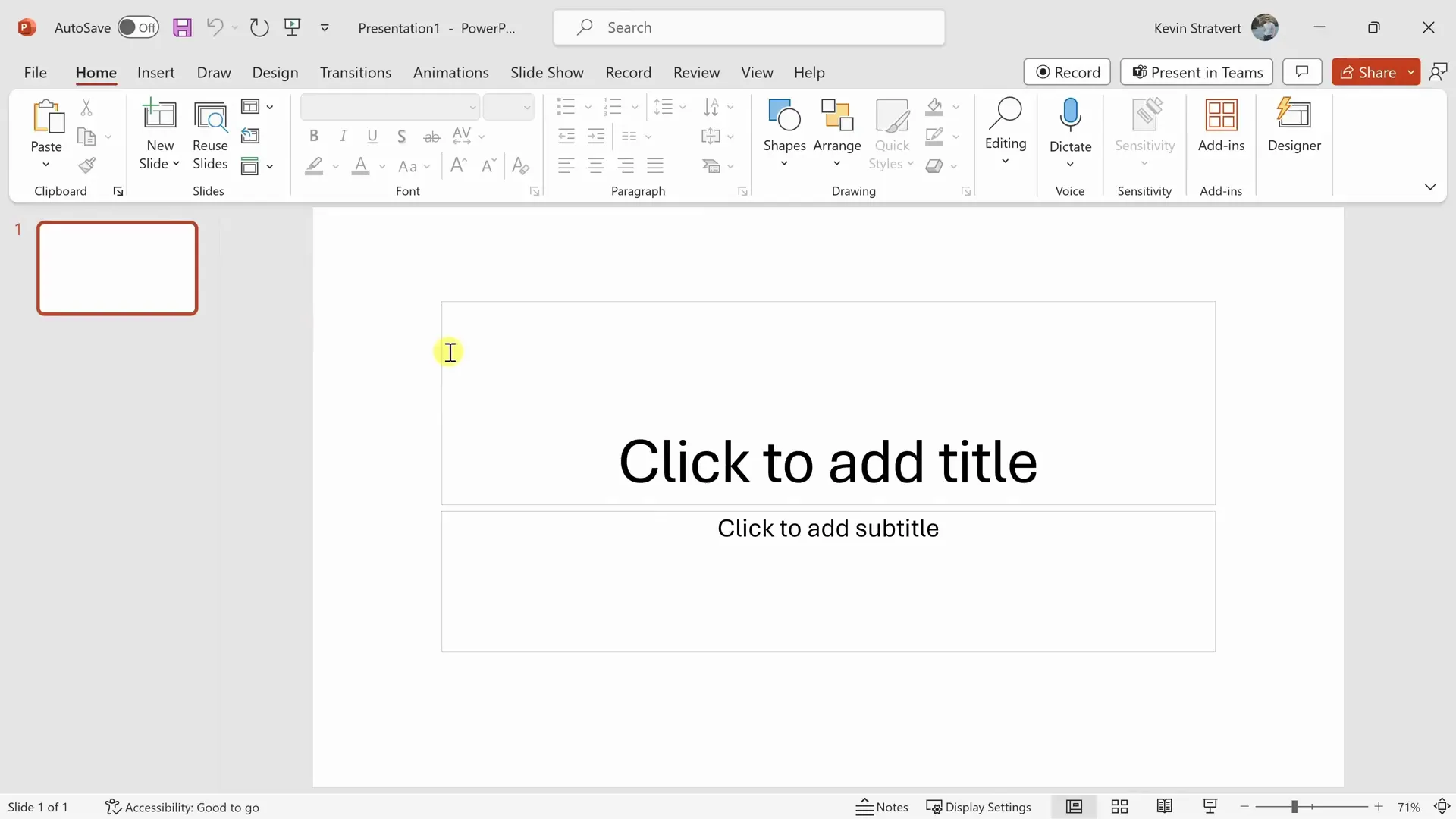Switch to Reading View
The width and height of the screenshot is (1456, 819).
[1165, 807]
